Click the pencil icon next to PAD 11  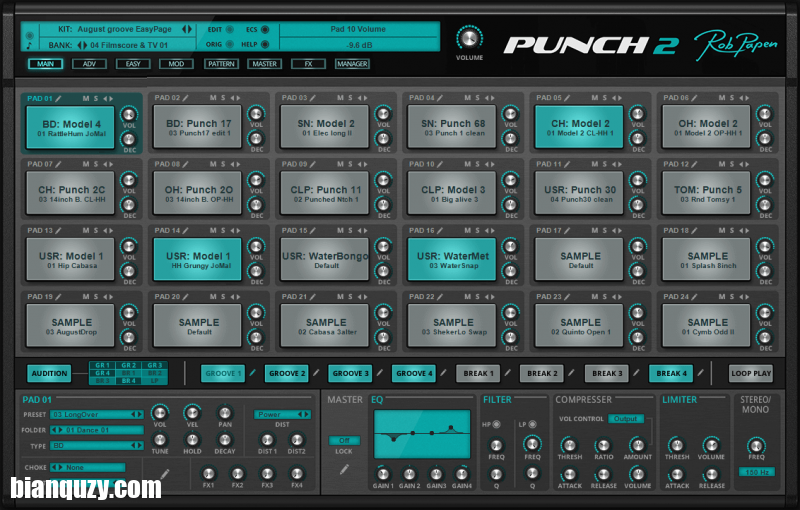567,164
